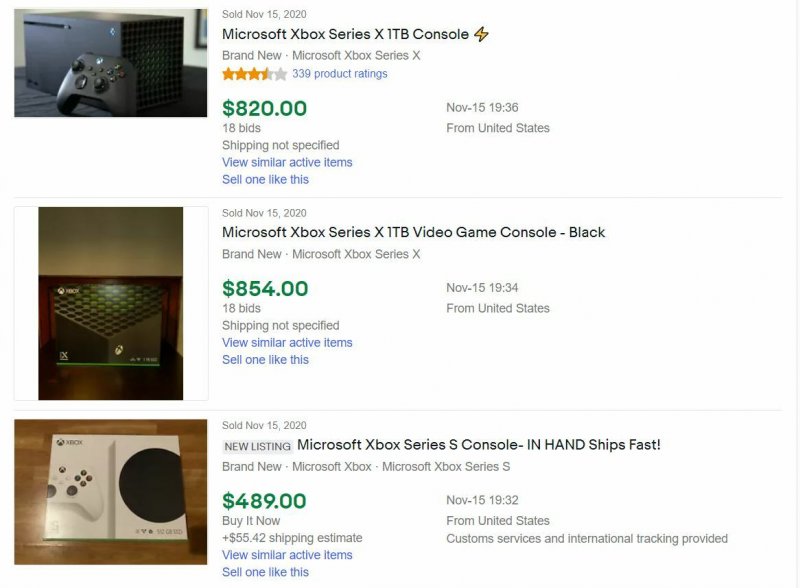Click View similar active items under the $820 listing
Viewport: 800px width, 588px height.
[x=287, y=162]
